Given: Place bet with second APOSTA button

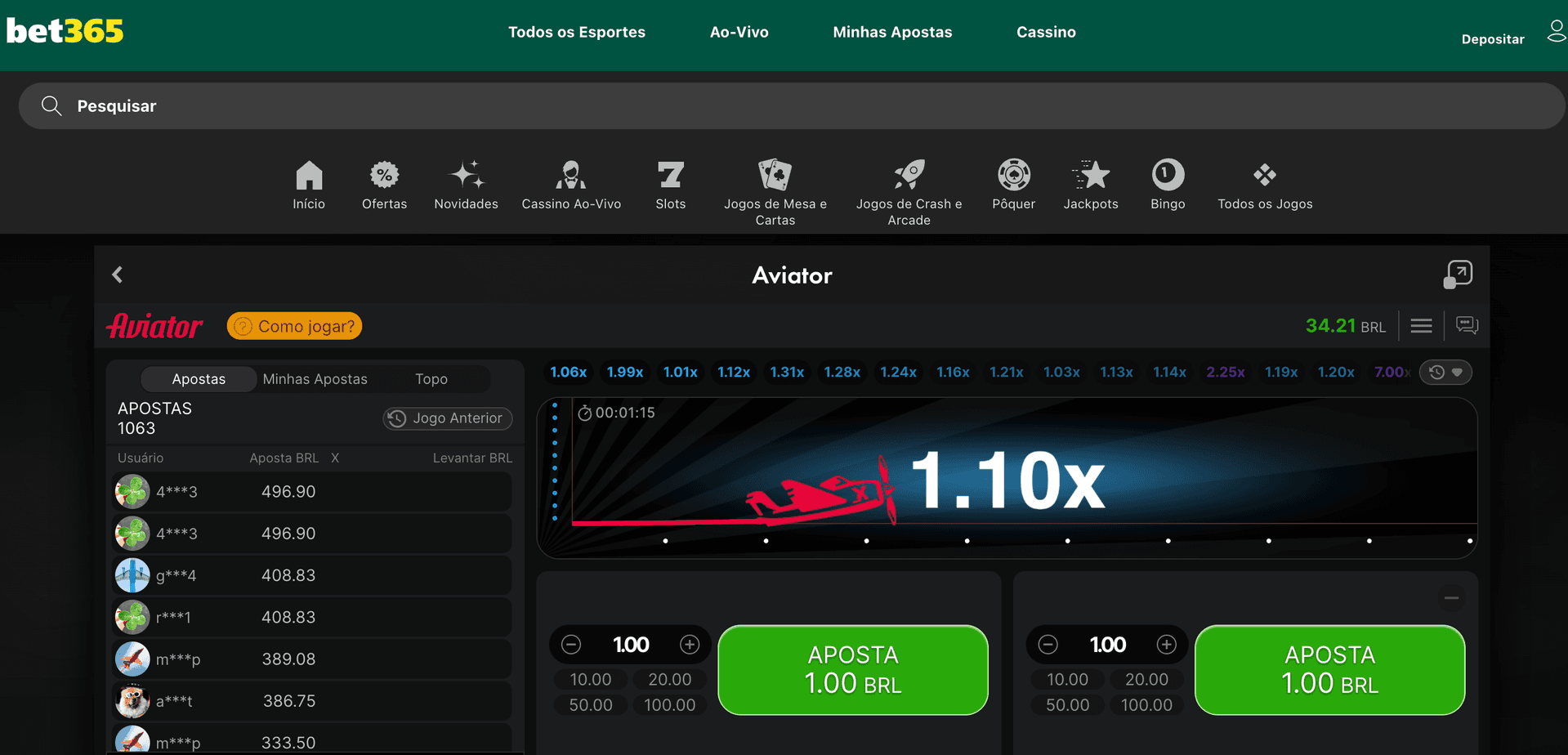Looking at the screenshot, I should (1329, 670).
